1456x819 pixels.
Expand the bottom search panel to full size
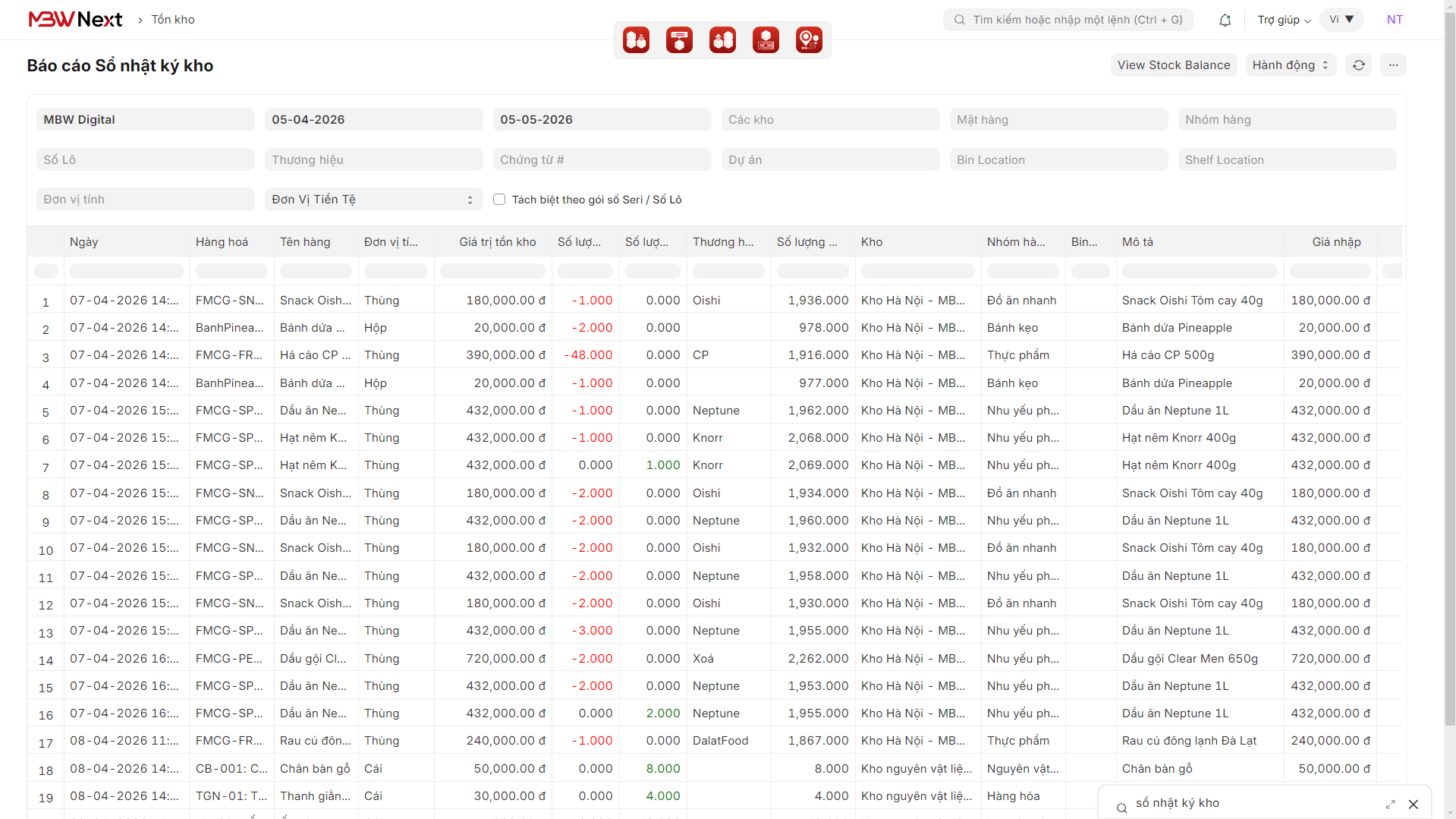1390,804
